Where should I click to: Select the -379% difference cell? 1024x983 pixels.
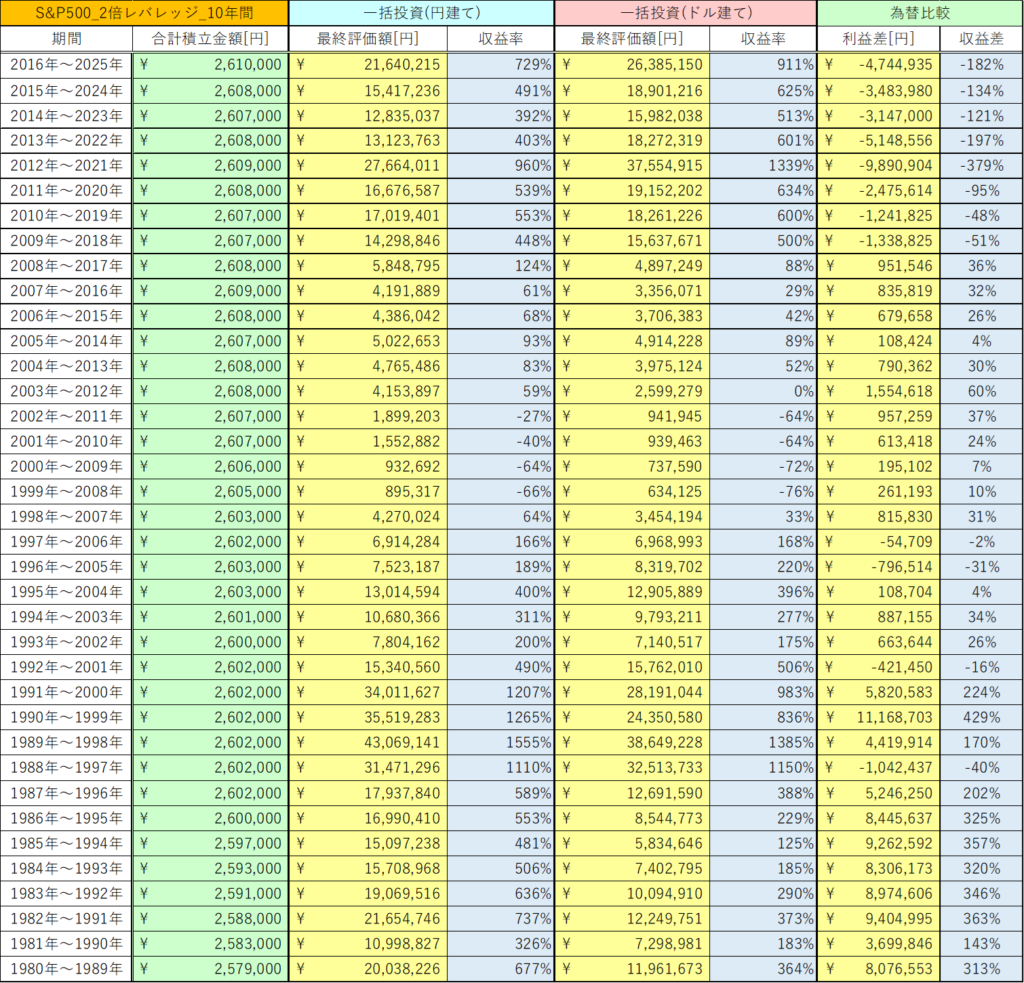pyautogui.click(x=981, y=165)
